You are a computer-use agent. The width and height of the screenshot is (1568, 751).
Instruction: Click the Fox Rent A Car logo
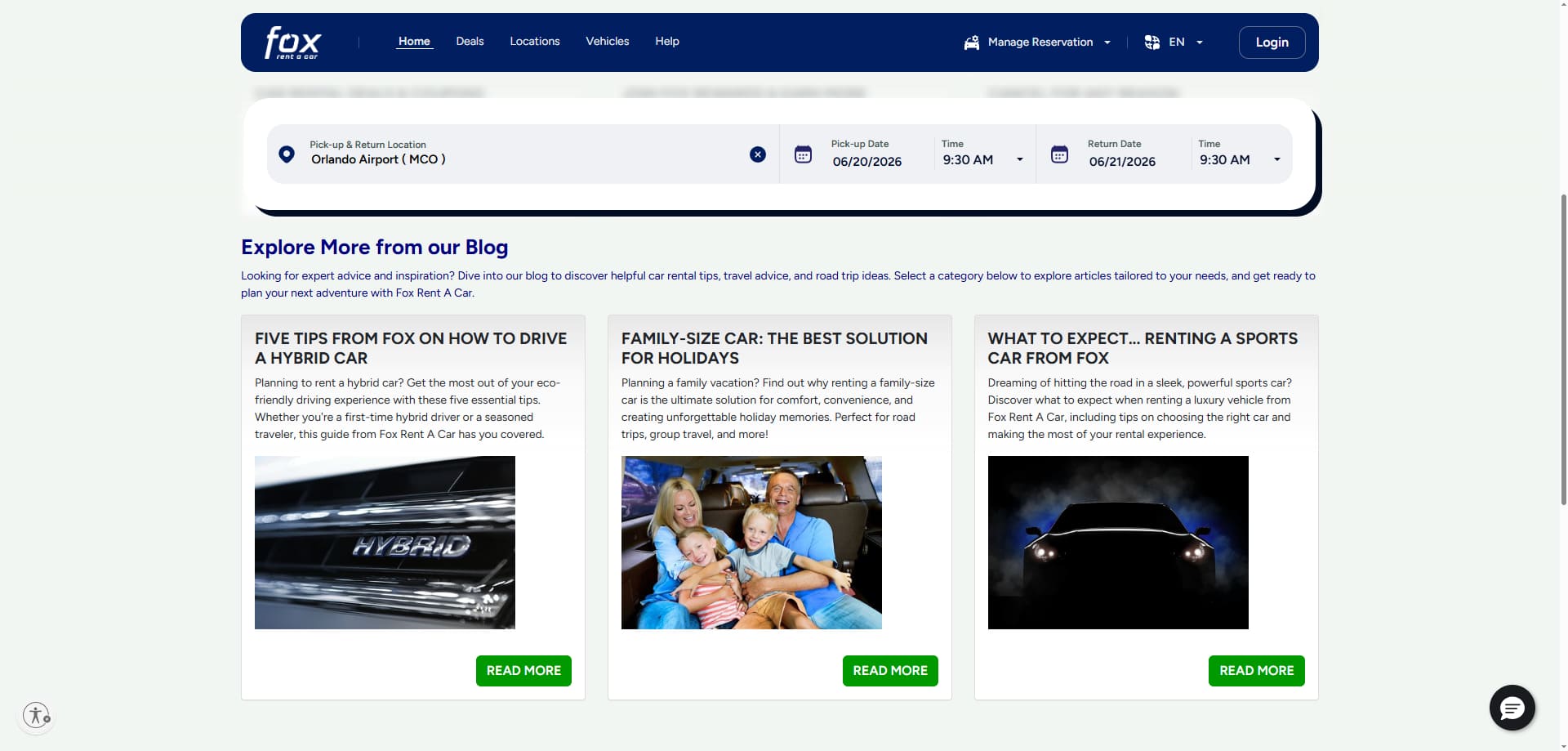coord(292,42)
